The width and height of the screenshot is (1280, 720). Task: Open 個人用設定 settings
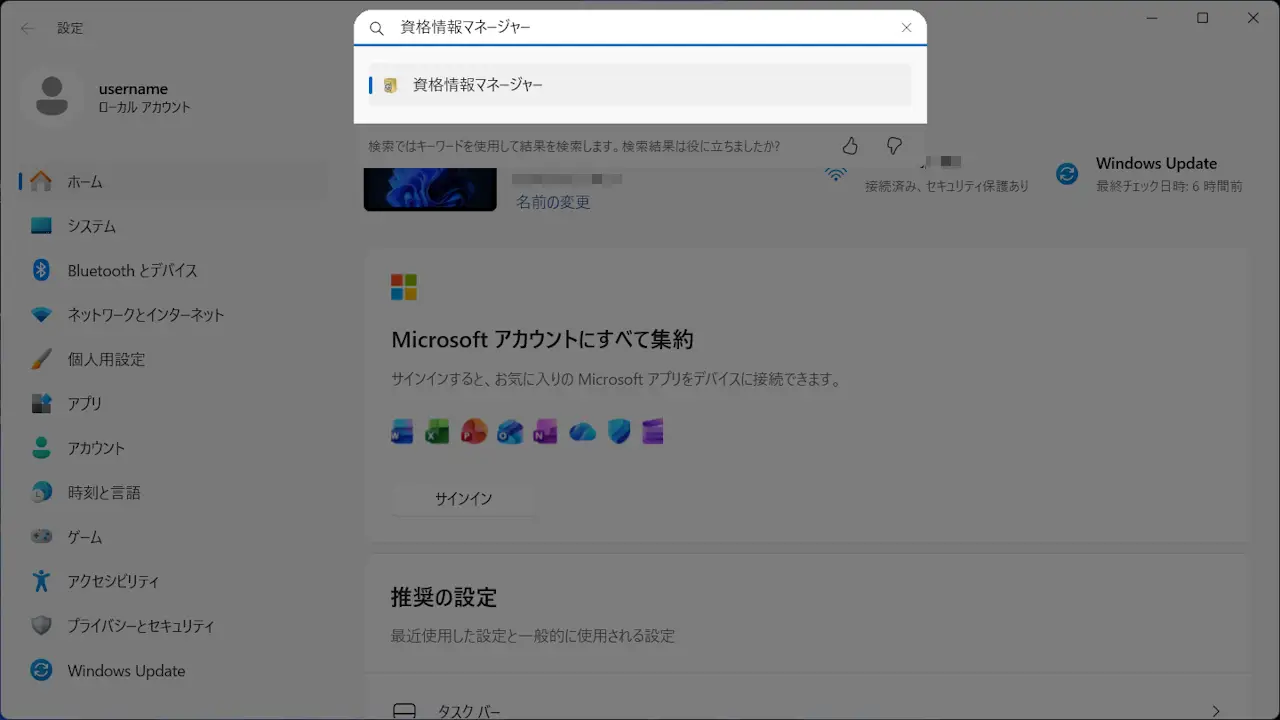pos(106,359)
